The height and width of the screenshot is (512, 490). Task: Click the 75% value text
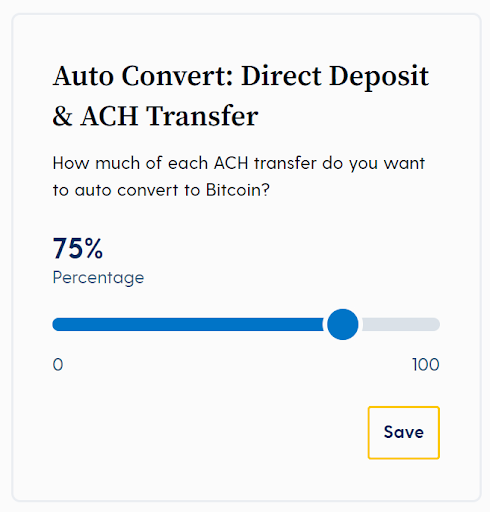pyautogui.click(x=78, y=248)
